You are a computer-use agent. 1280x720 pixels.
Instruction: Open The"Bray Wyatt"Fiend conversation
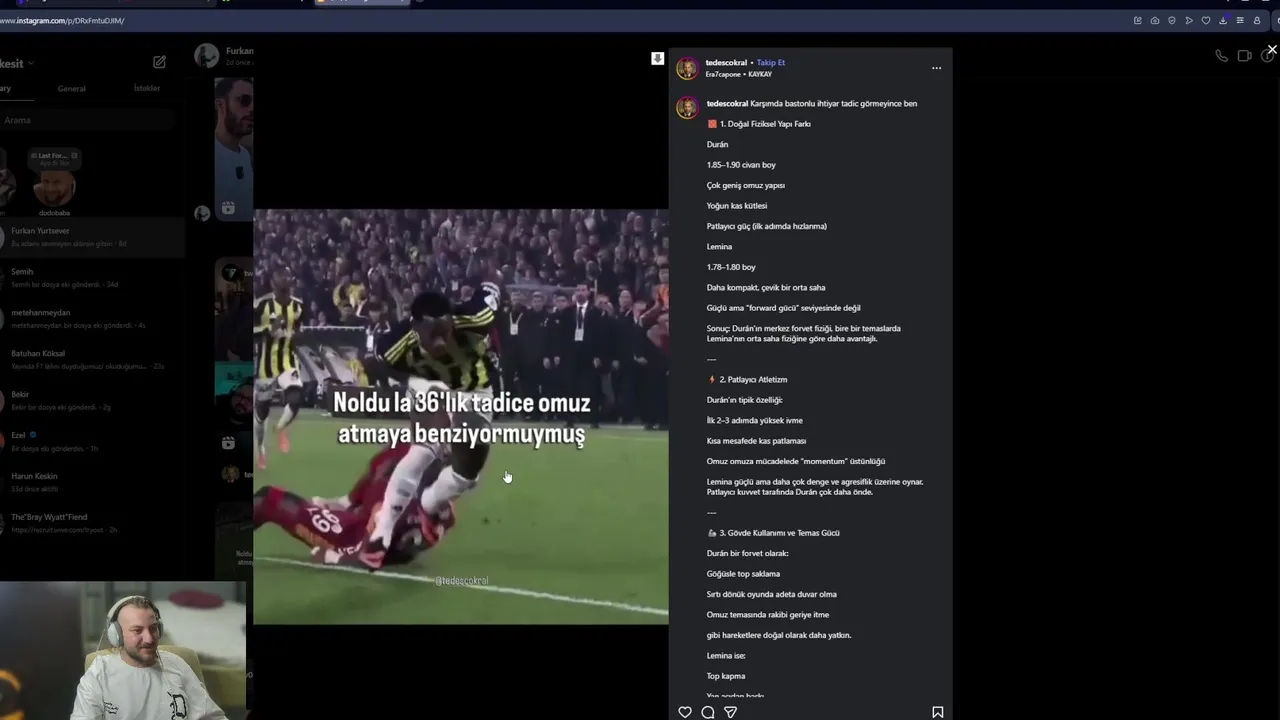92,523
